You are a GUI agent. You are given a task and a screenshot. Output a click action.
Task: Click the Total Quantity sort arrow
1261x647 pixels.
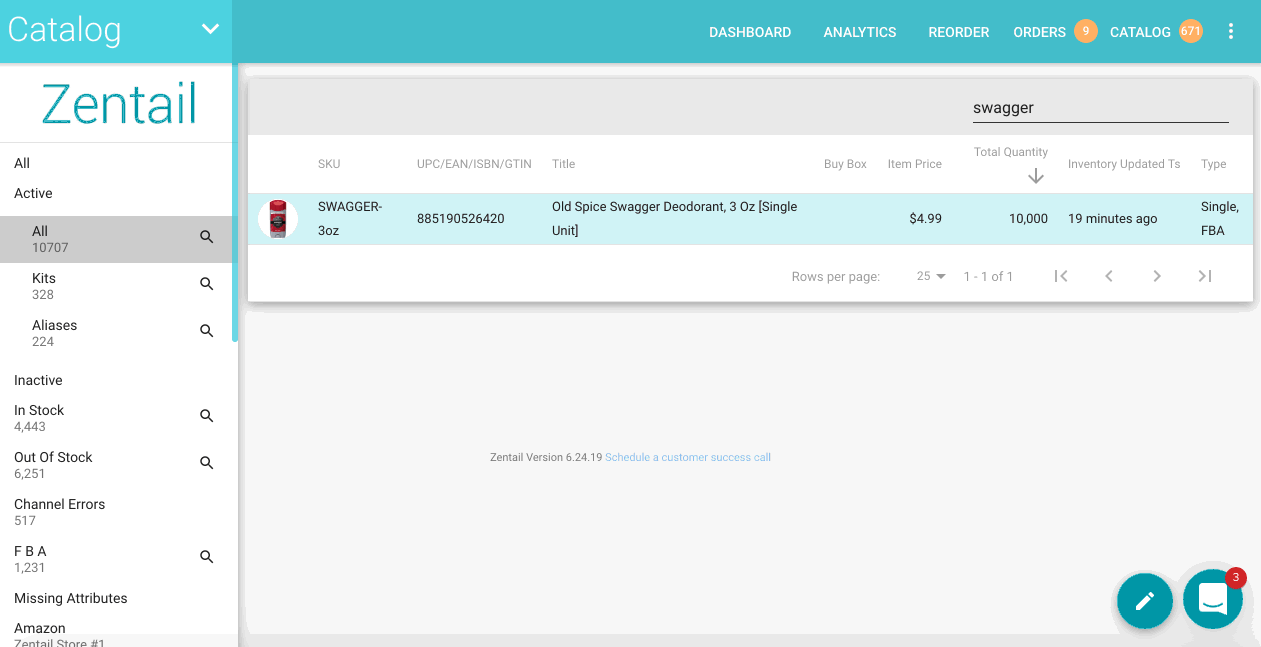[x=1036, y=176]
